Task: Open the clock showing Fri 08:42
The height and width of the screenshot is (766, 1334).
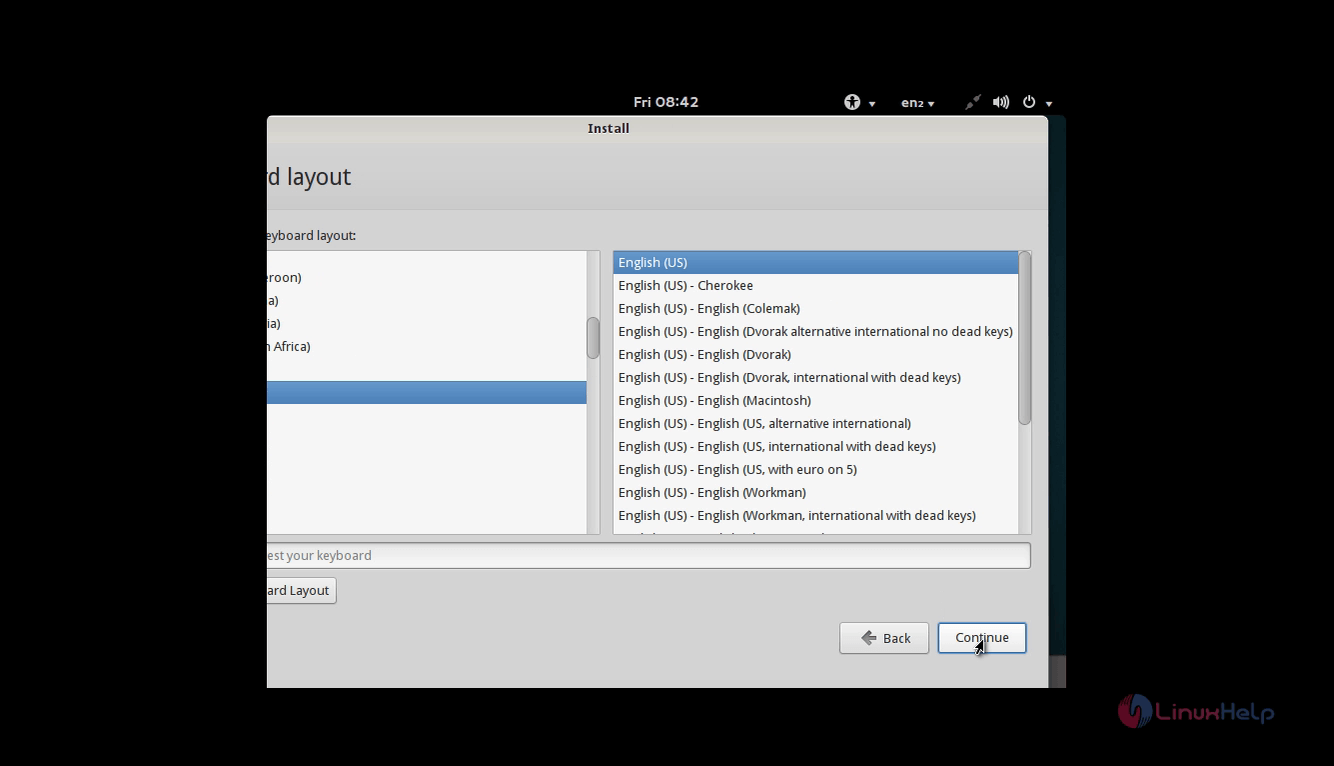Action: pyautogui.click(x=666, y=102)
